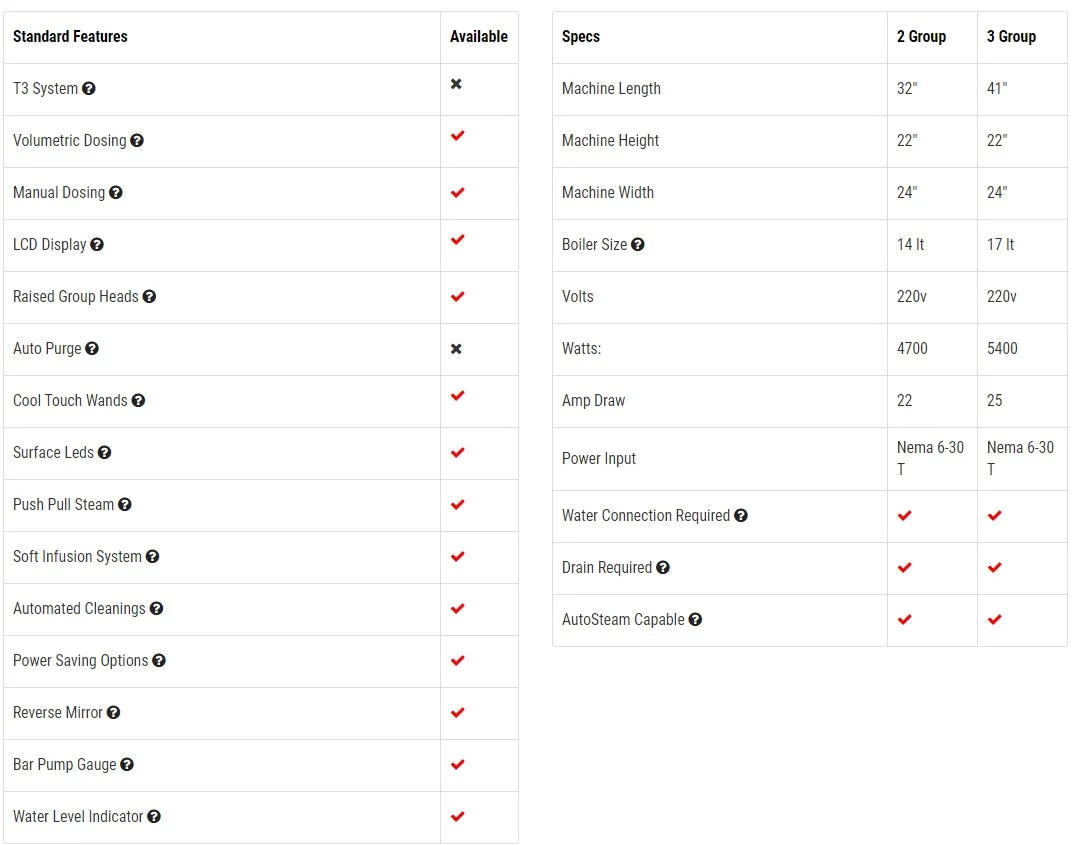Click Cool Touch Wands info icon
Screen dimensions: 1075x845
click(x=138, y=400)
